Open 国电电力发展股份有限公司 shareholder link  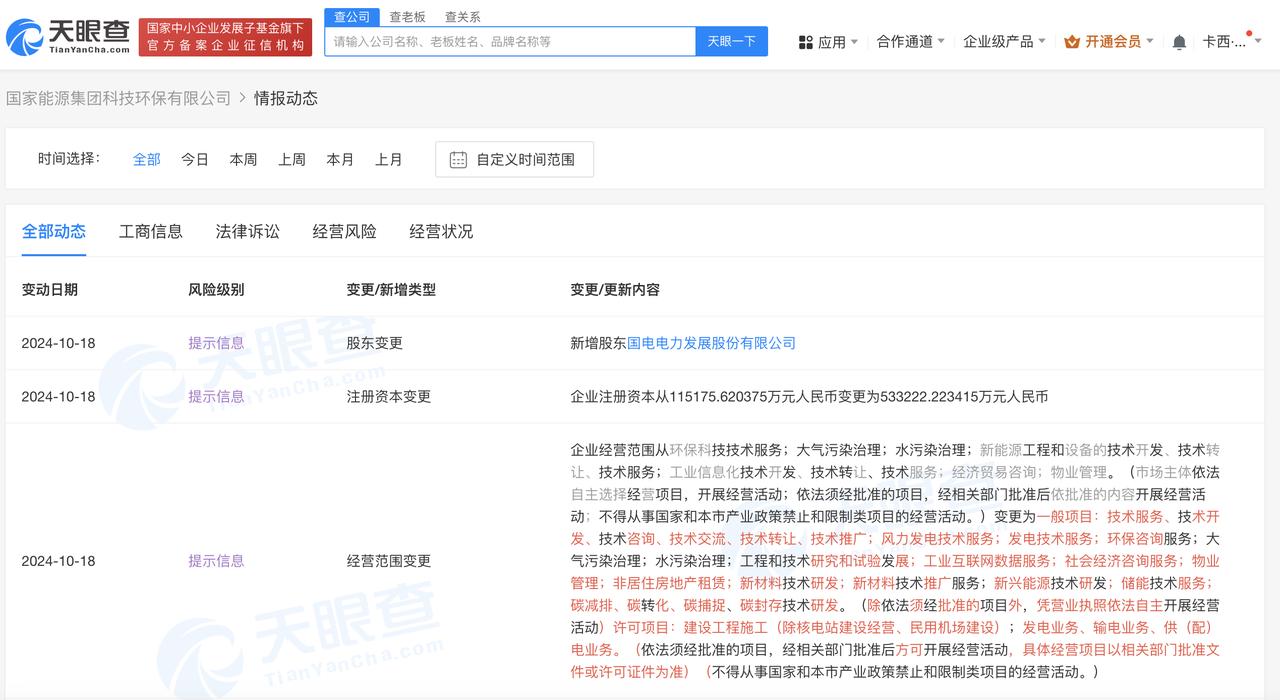coord(711,343)
